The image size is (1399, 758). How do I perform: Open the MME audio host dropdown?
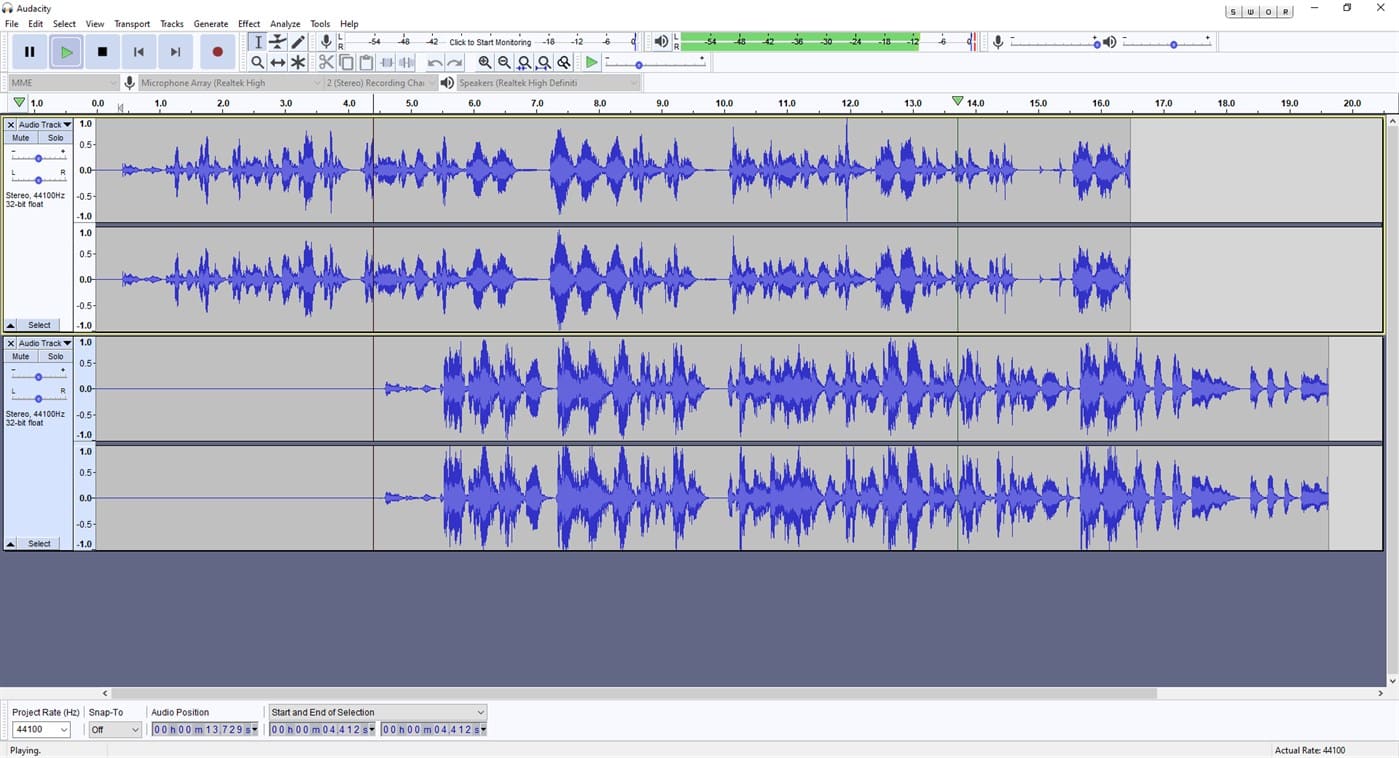pos(63,83)
